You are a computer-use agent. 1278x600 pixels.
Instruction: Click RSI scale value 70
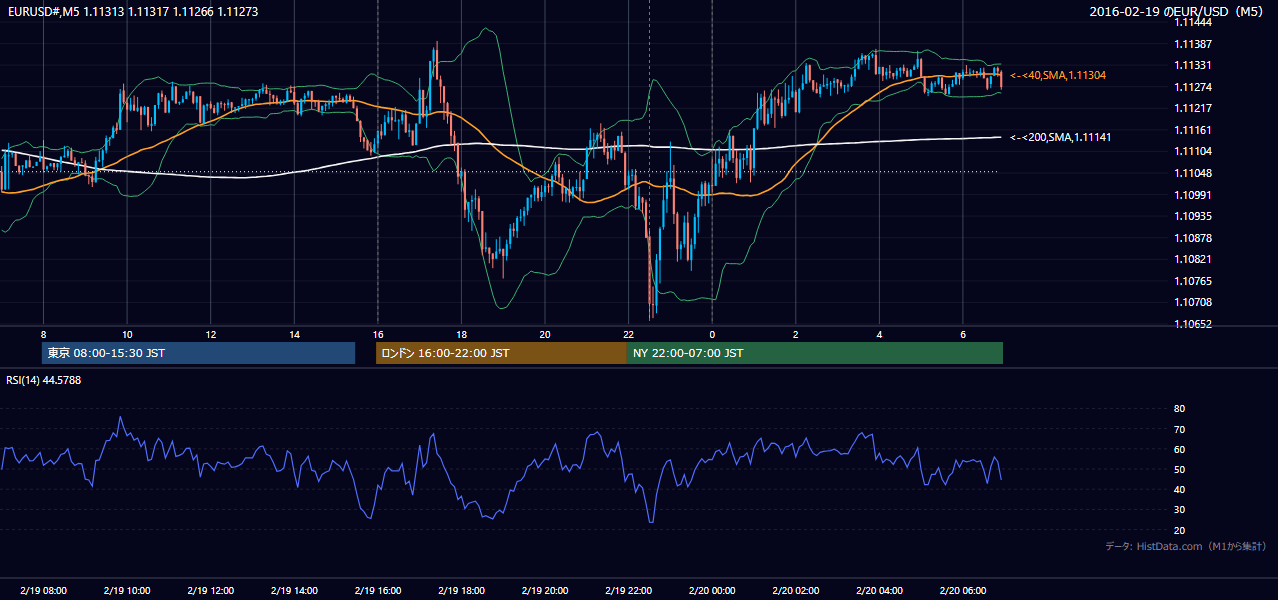coord(1180,429)
